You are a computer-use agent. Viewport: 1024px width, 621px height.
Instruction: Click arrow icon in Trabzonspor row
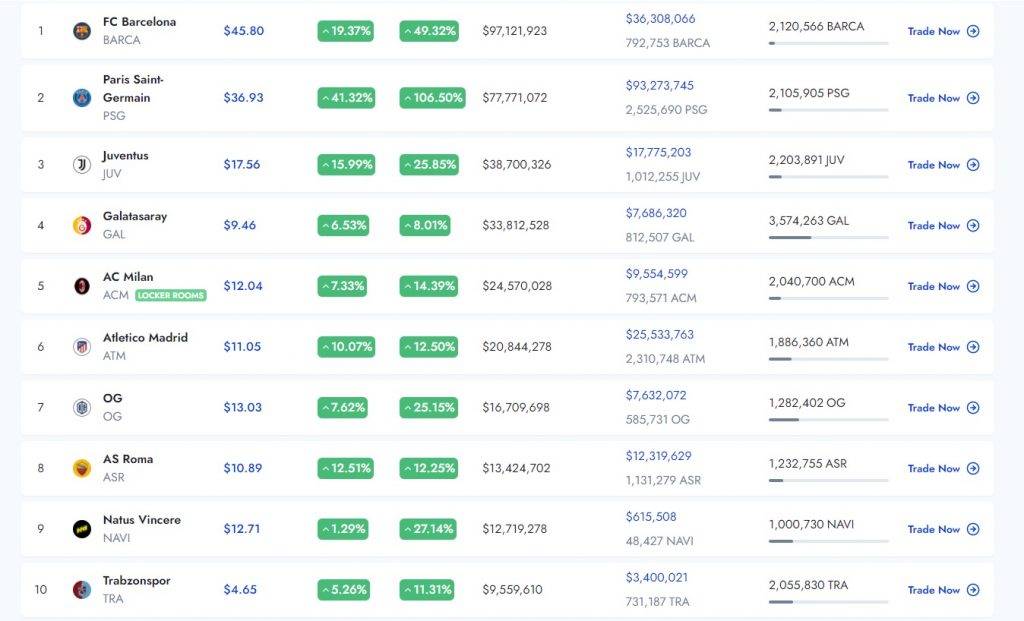973,590
